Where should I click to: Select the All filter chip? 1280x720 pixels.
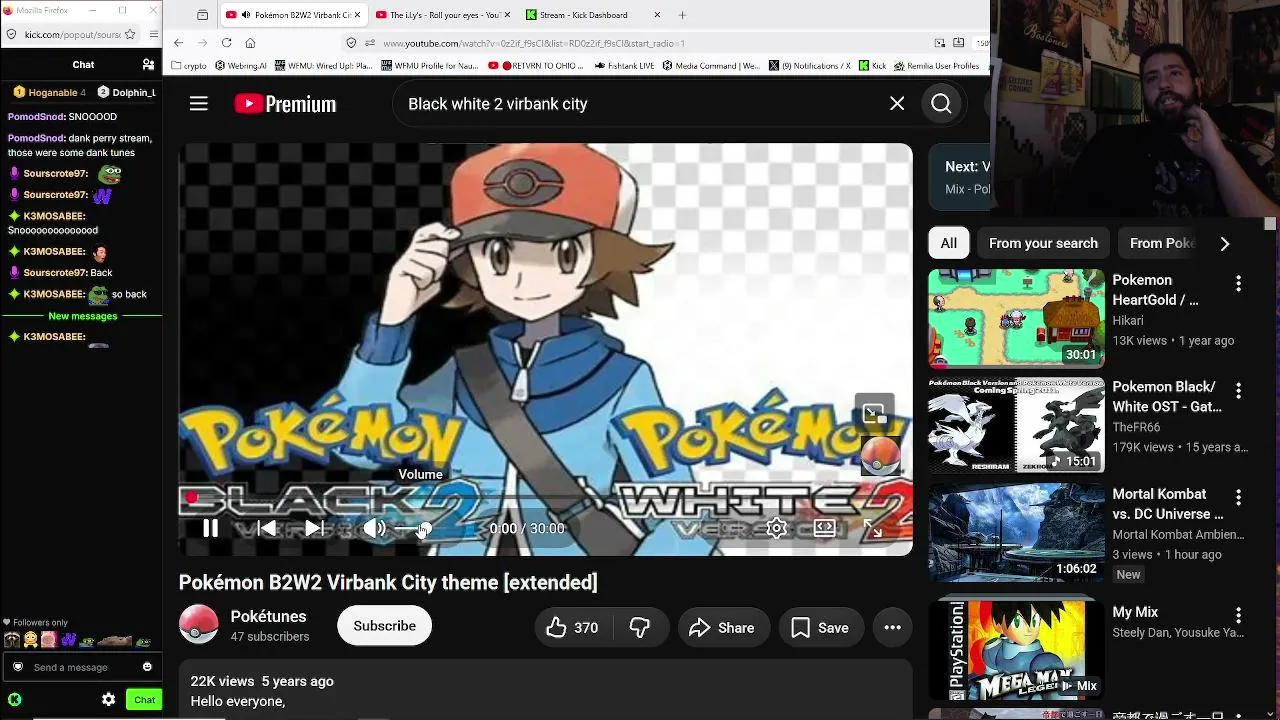[949, 243]
